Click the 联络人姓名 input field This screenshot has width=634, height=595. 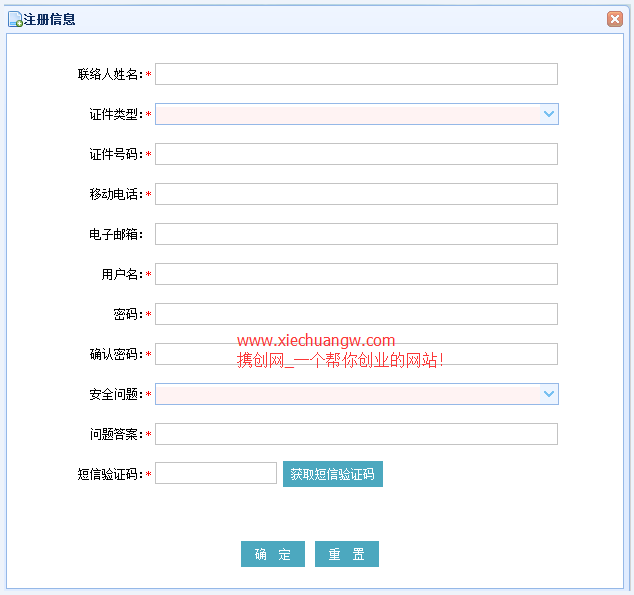(x=356, y=74)
